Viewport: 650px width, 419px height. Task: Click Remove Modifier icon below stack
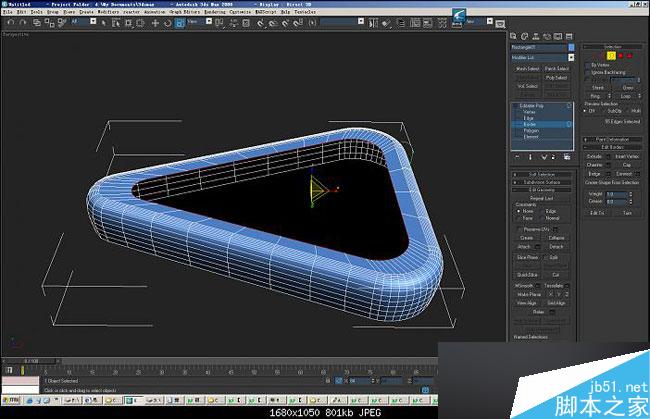[x=553, y=157]
